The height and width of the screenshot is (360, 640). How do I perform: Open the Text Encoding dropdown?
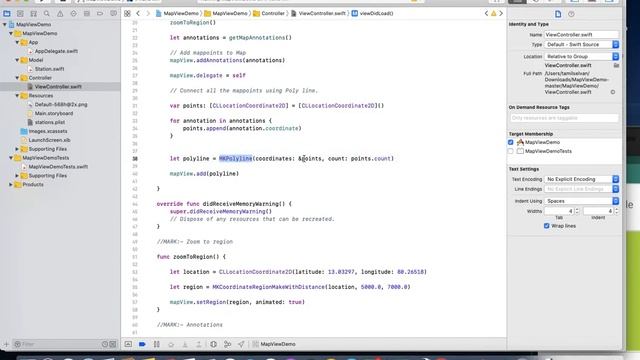(x=582, y=179)
